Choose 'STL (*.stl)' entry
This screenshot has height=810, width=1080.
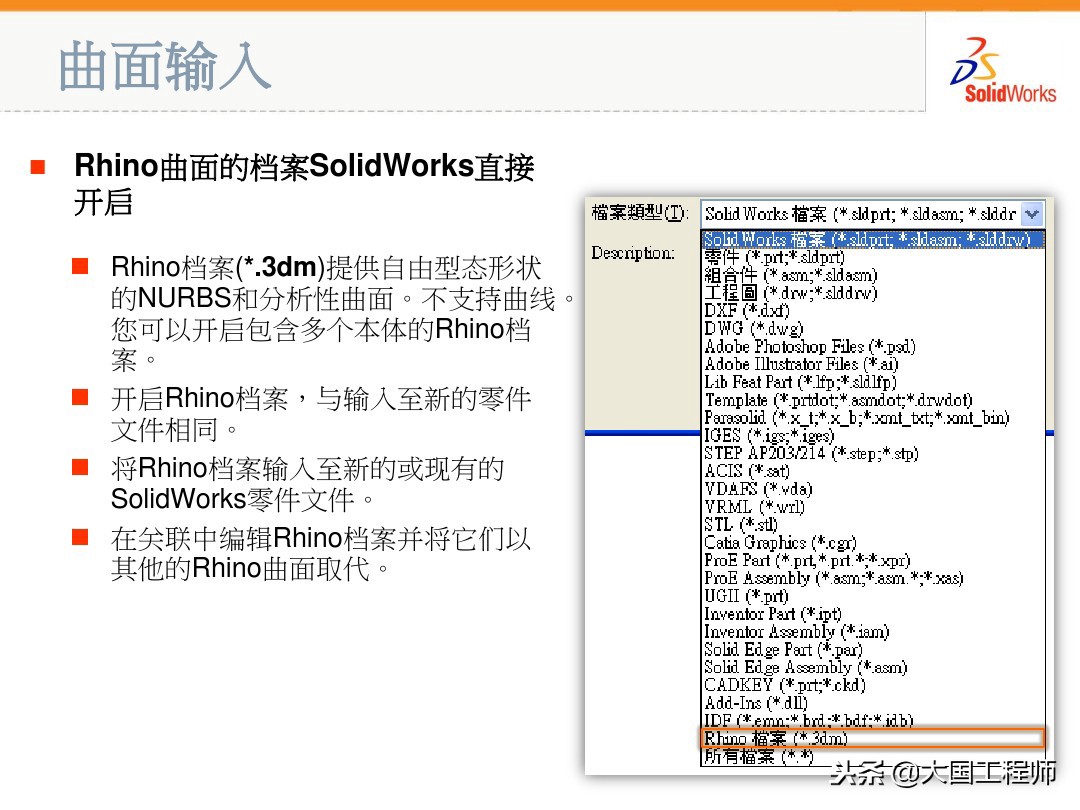(873, 525)
